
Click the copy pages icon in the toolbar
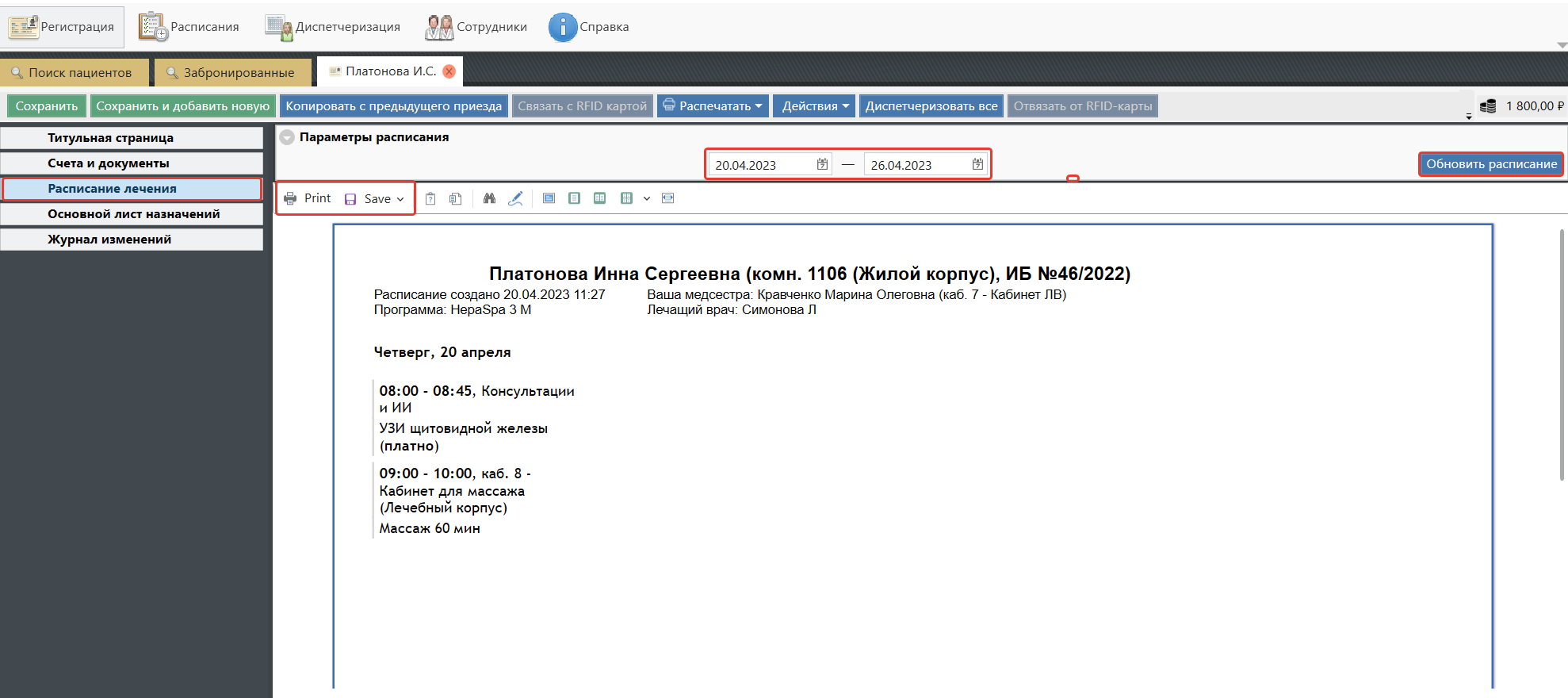click(456, 198)
